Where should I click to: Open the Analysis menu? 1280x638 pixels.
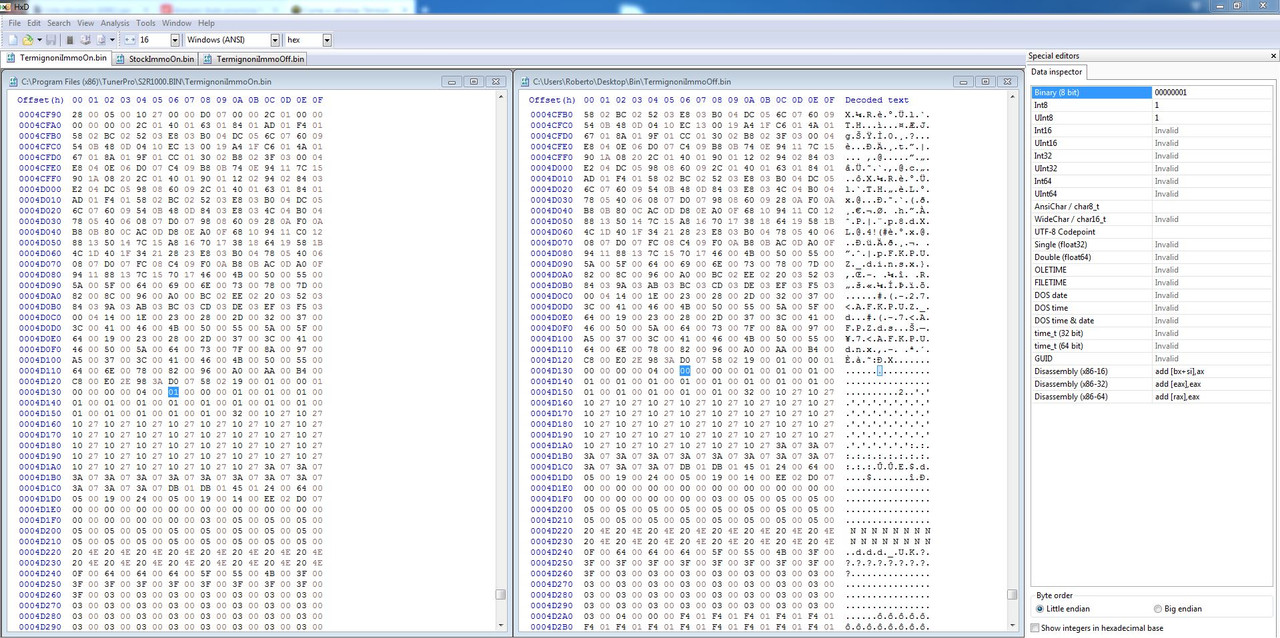[x=115, y=23]
